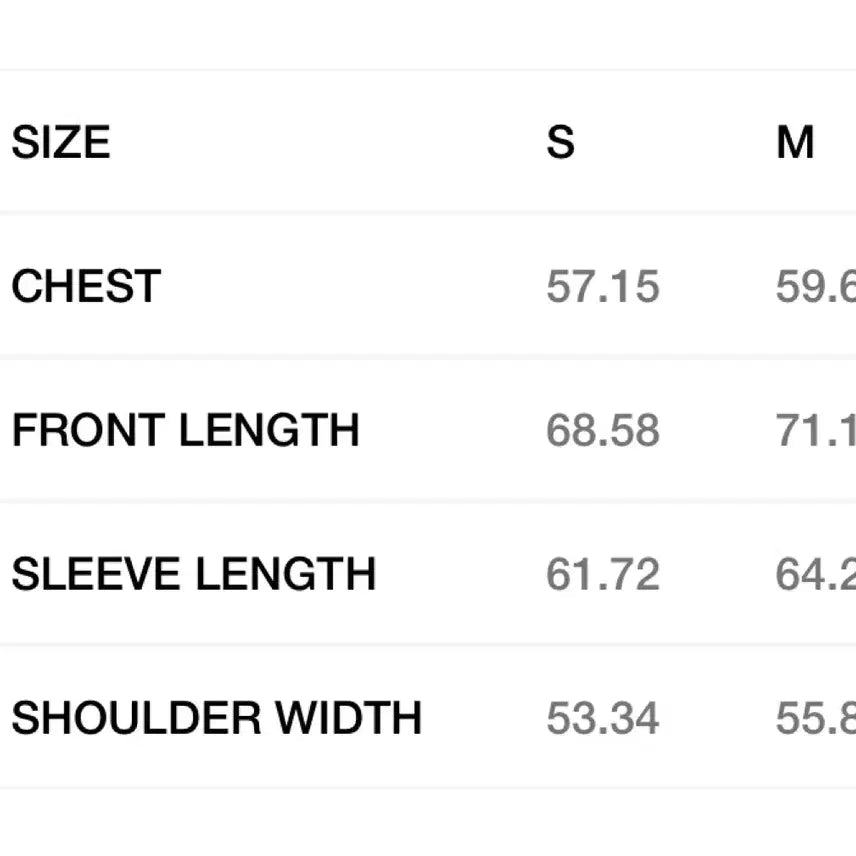Click front length value 68.58
The width and height of the screenshot is (856, 856).
point(603,430)
